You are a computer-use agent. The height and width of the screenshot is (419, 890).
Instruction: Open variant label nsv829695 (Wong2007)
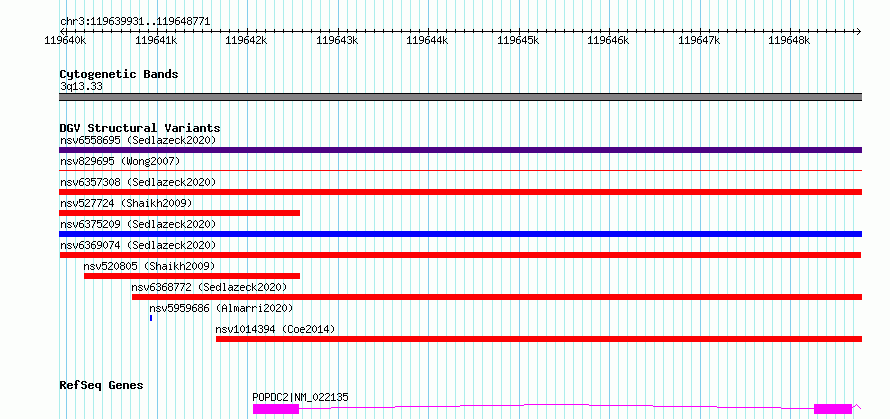point(120,161)
